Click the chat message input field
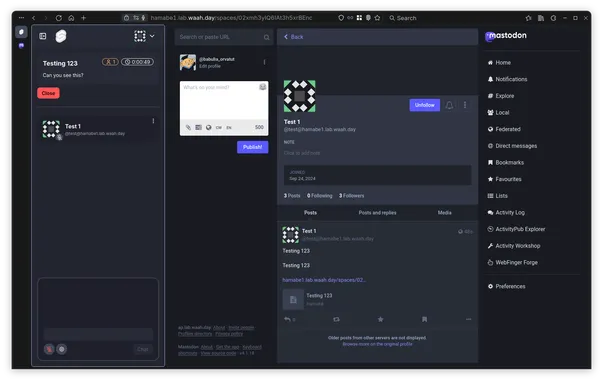Screen dimensions: 603x382 tap(98, 334)
